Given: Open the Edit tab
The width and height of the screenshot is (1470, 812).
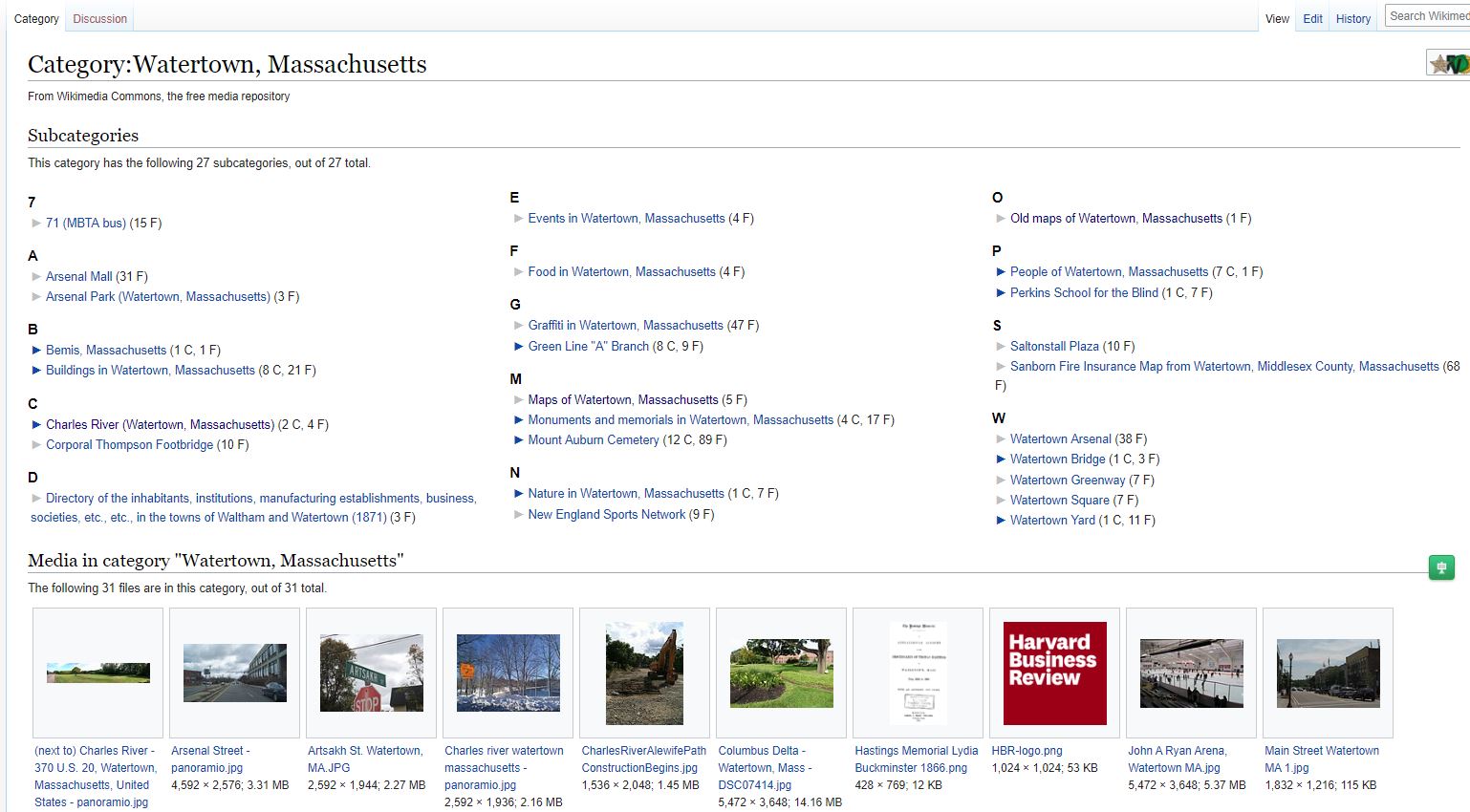Looking at the screenshot, I should click(x=1312, y=18).
